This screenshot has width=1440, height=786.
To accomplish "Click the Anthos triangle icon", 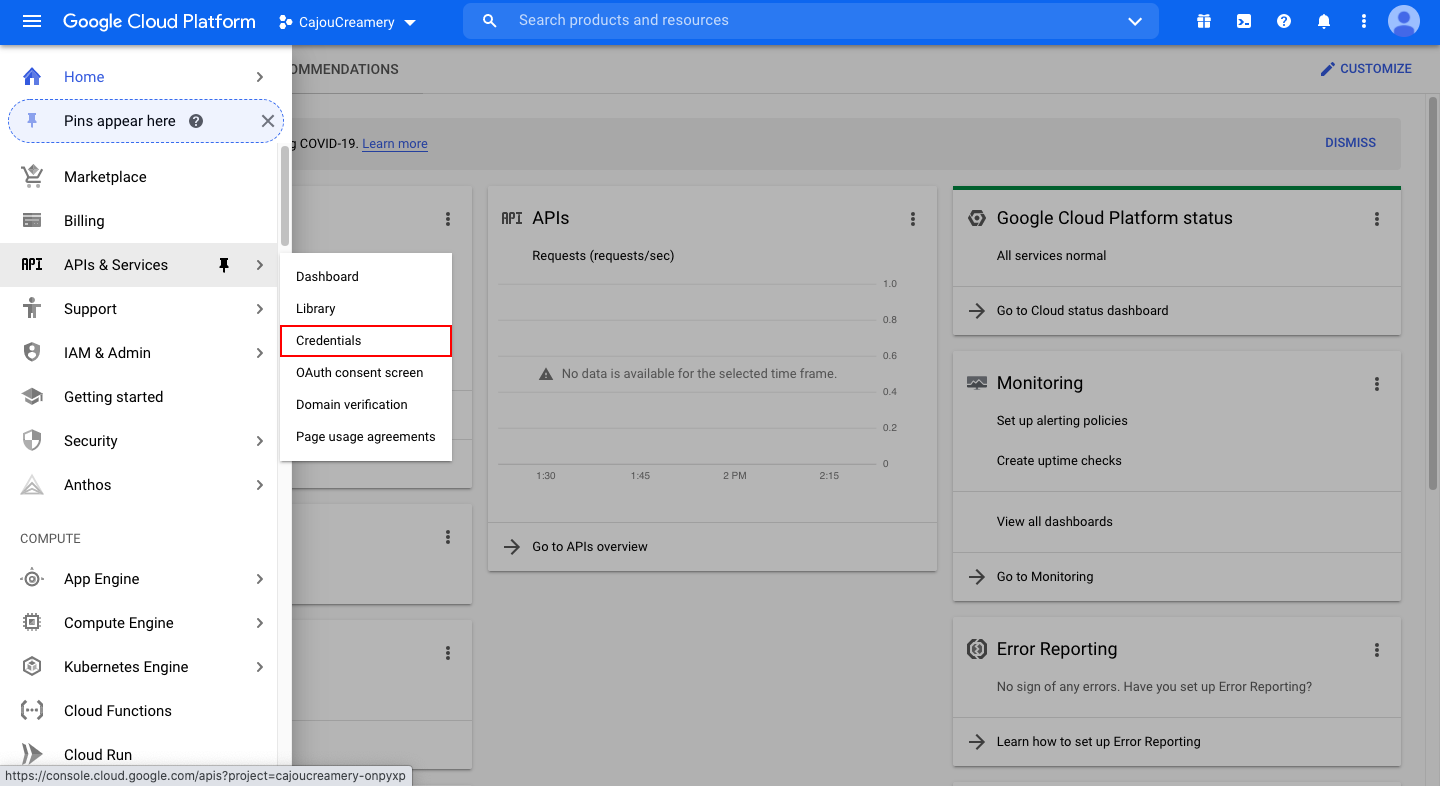I will coord(32,485).
